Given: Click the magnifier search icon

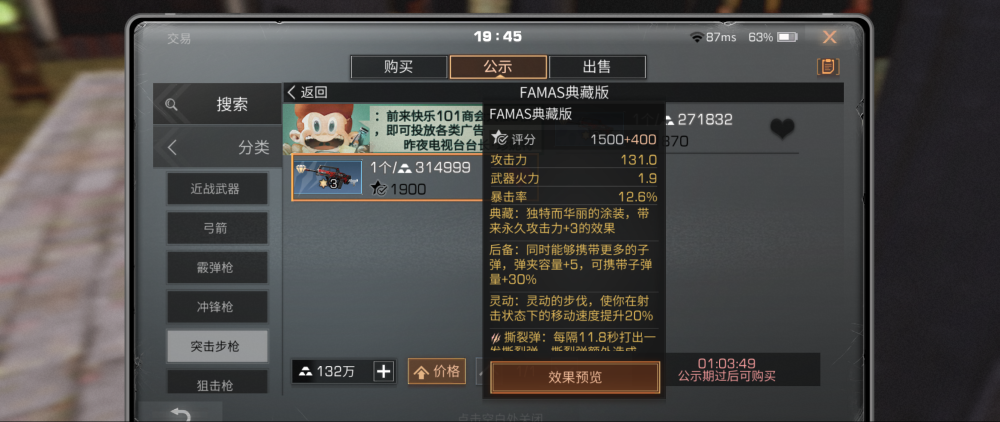Looking at the screenshot, I should point(171,105).
